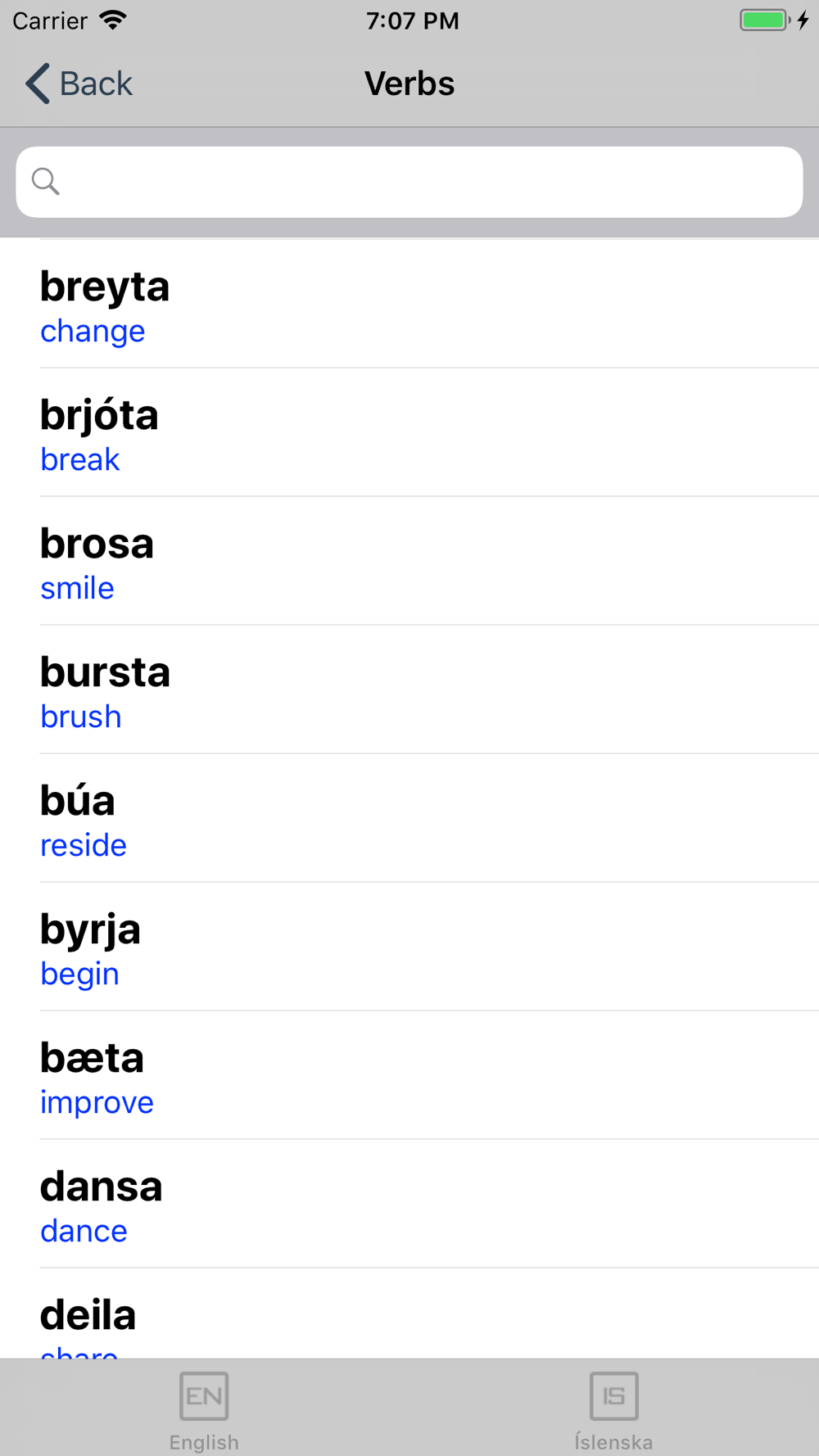Select the brjóta (break) row
This screenshot has height=1456, width=819.
tap(409, 433)
